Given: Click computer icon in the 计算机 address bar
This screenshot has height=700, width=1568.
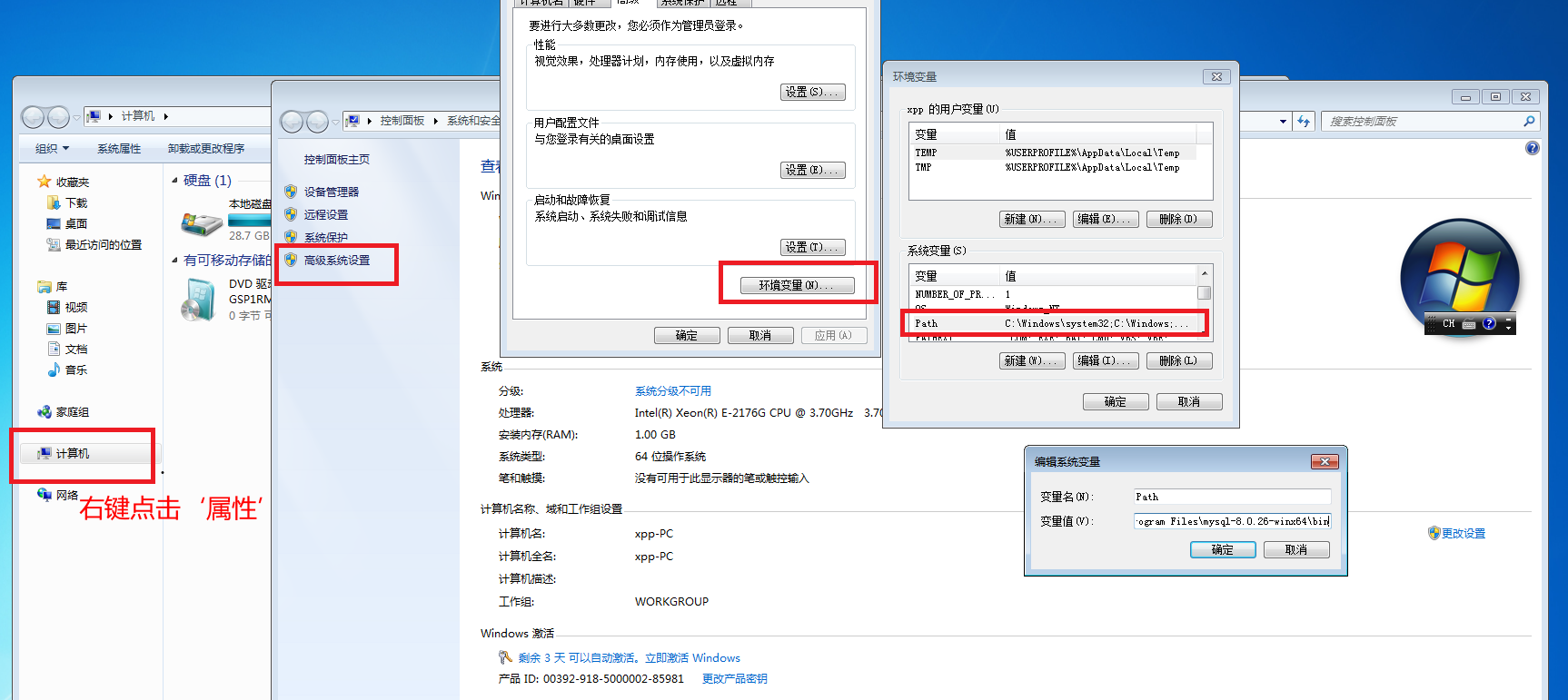Looking at the screenshot, I should [x=94, y=116].
